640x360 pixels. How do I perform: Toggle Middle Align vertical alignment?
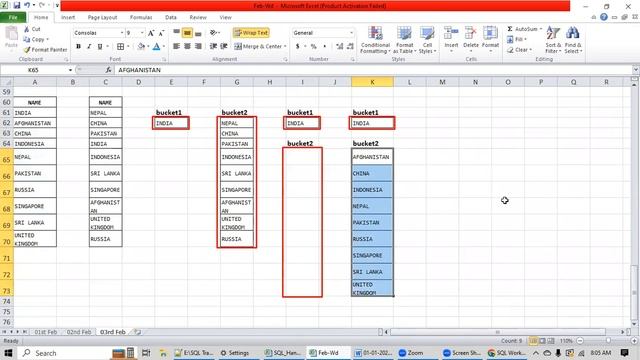pyautogui.click(x=187, y=33)
